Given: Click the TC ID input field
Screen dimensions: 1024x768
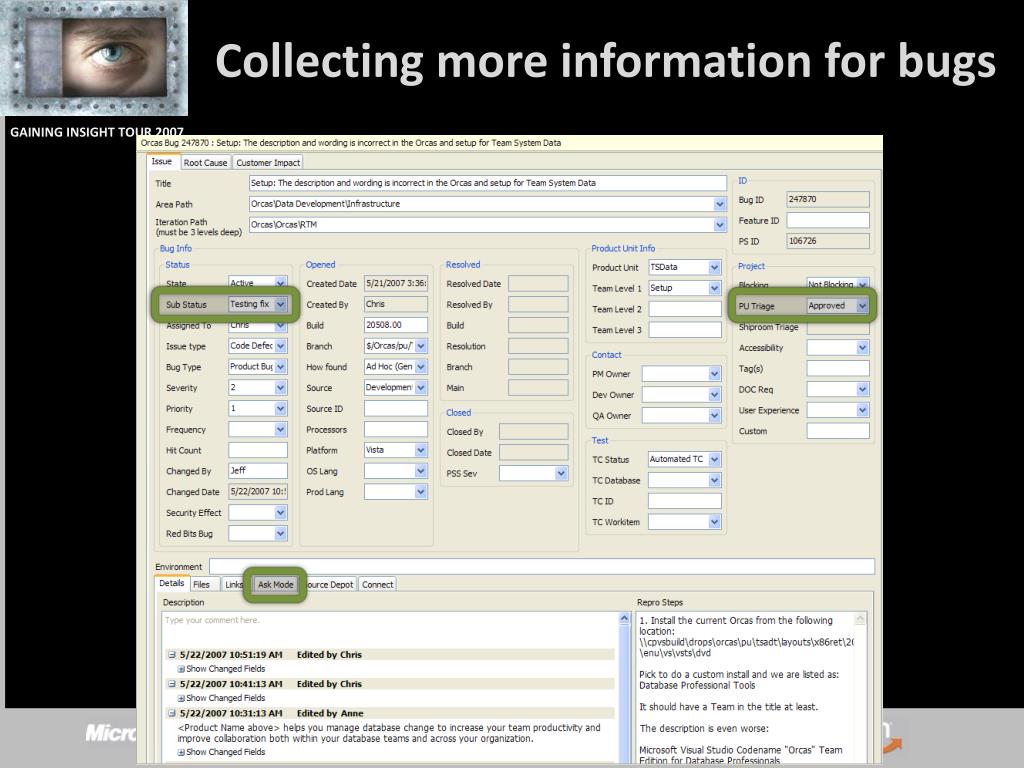Looking at the screenshot, I should 684,502.
